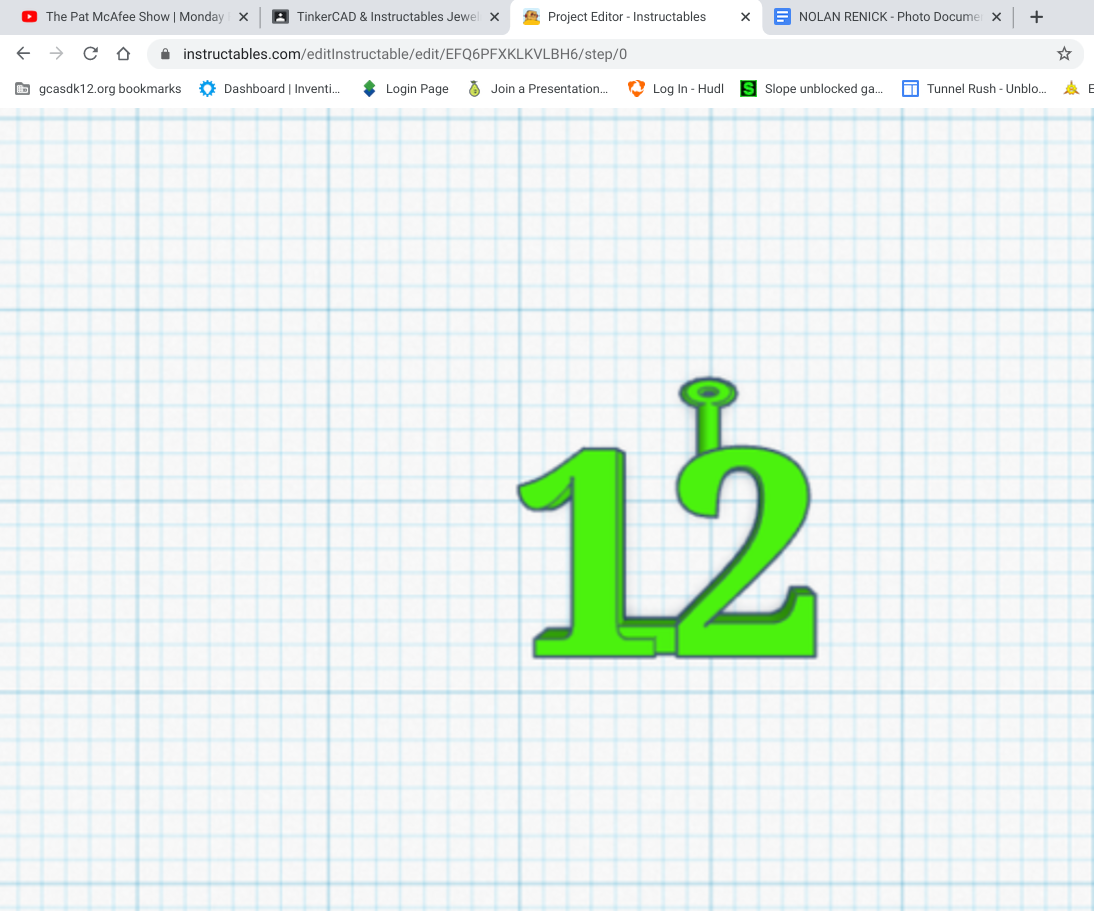Screen dimensions: 1094x911
Task: Open gcasdk12.org bookmarks folder
Action: (x=98, y=89)
